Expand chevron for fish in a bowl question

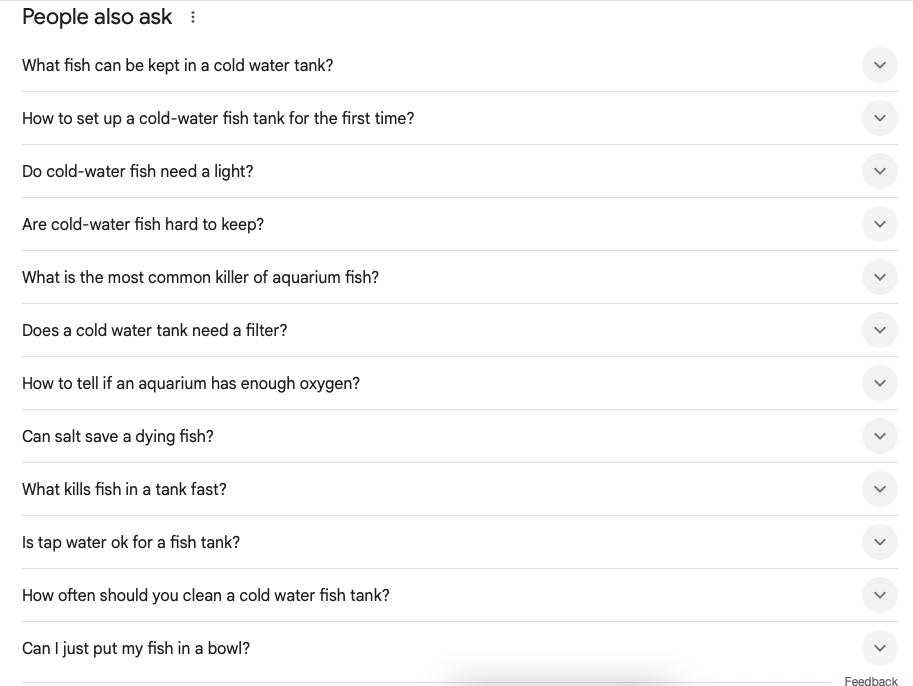click(x=880, y=649)
